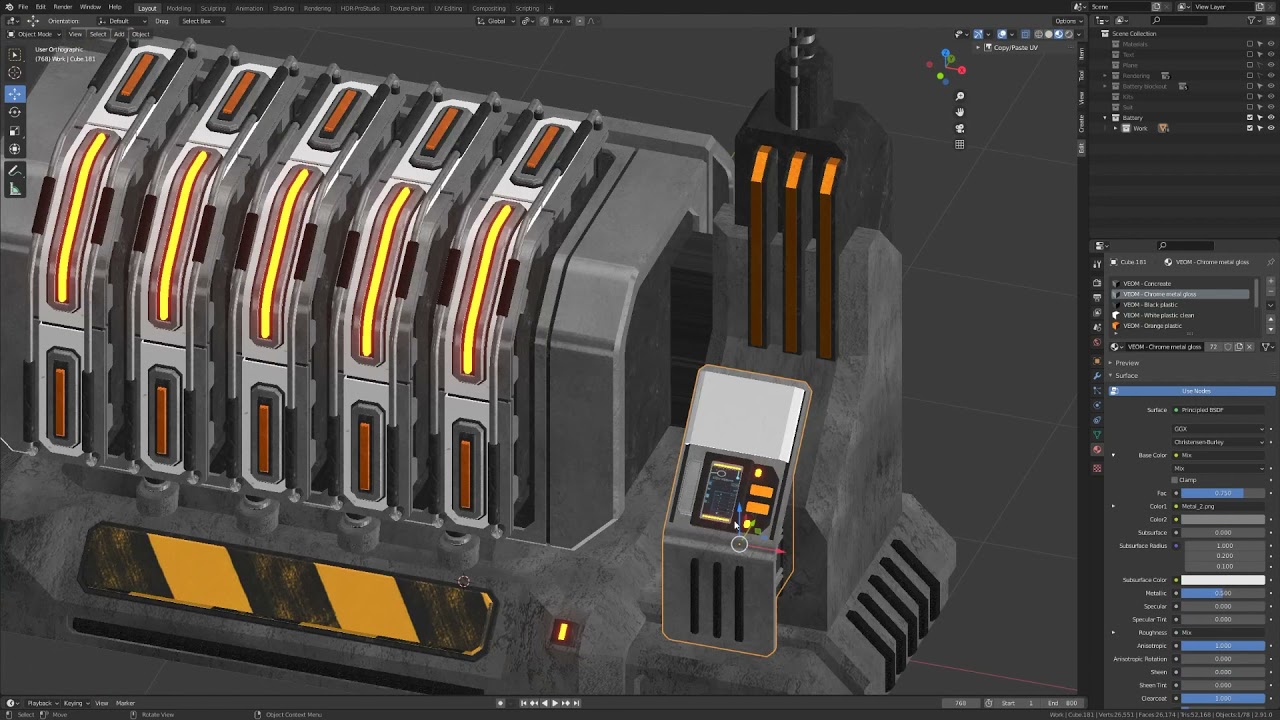Expand the Work collection in outliner
Screen dimensions: 1280x720
point(1116,128)
